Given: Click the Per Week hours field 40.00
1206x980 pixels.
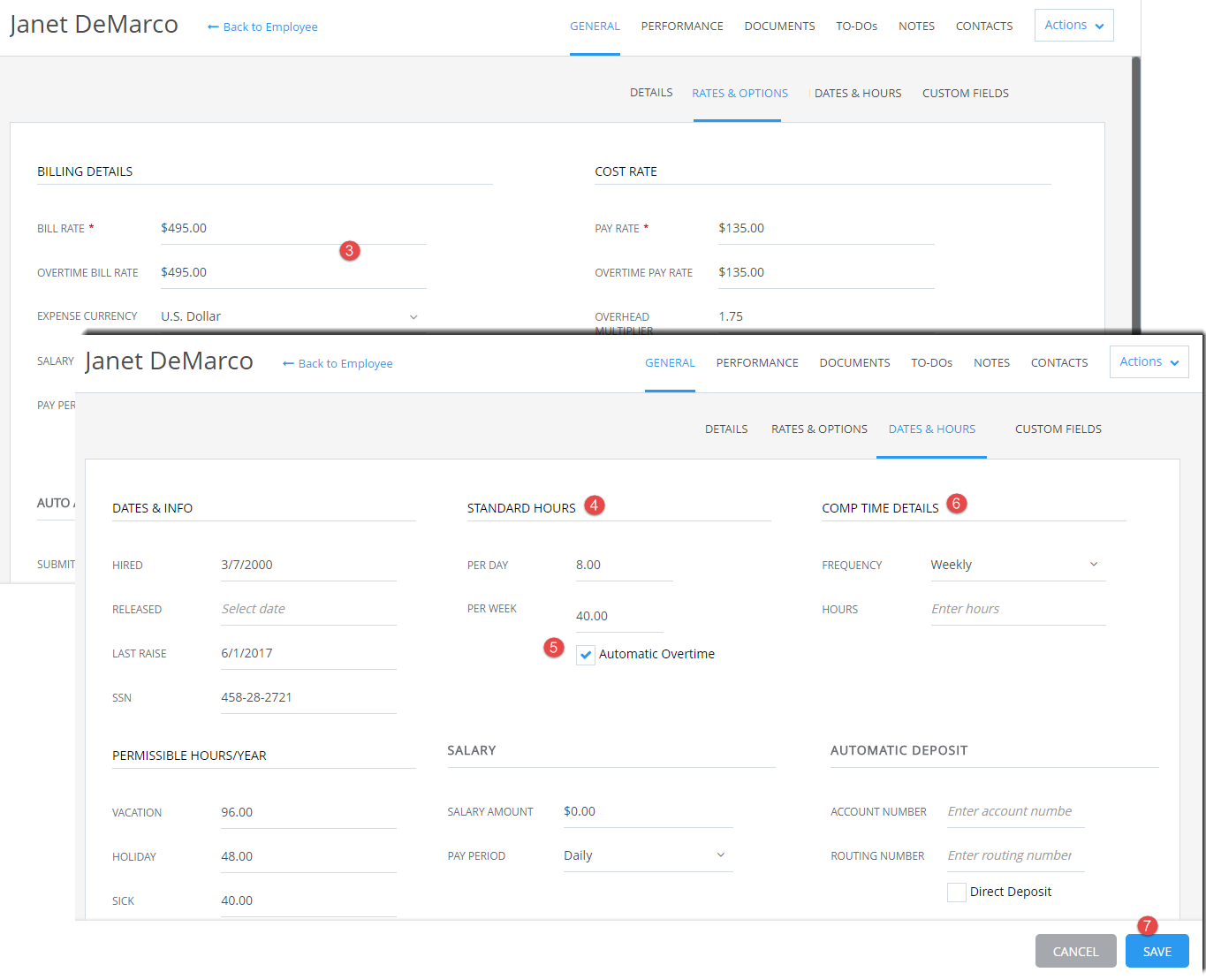Looking at the screenshot, I should pyautogui.click(x=619, y=616).
